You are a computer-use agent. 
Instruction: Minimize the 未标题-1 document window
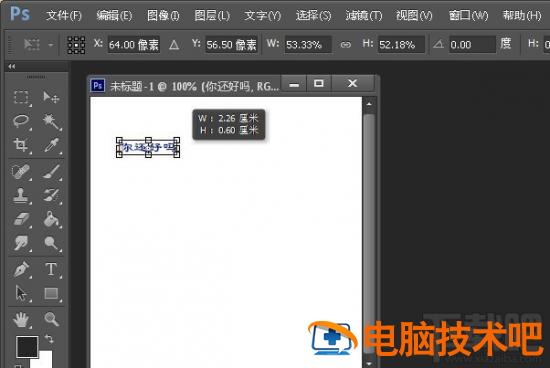click(x=294, y=84)
